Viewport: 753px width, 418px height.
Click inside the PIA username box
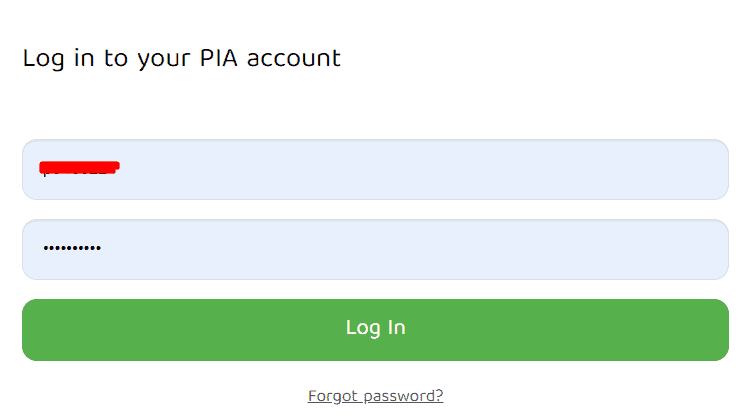click(375, 170)
